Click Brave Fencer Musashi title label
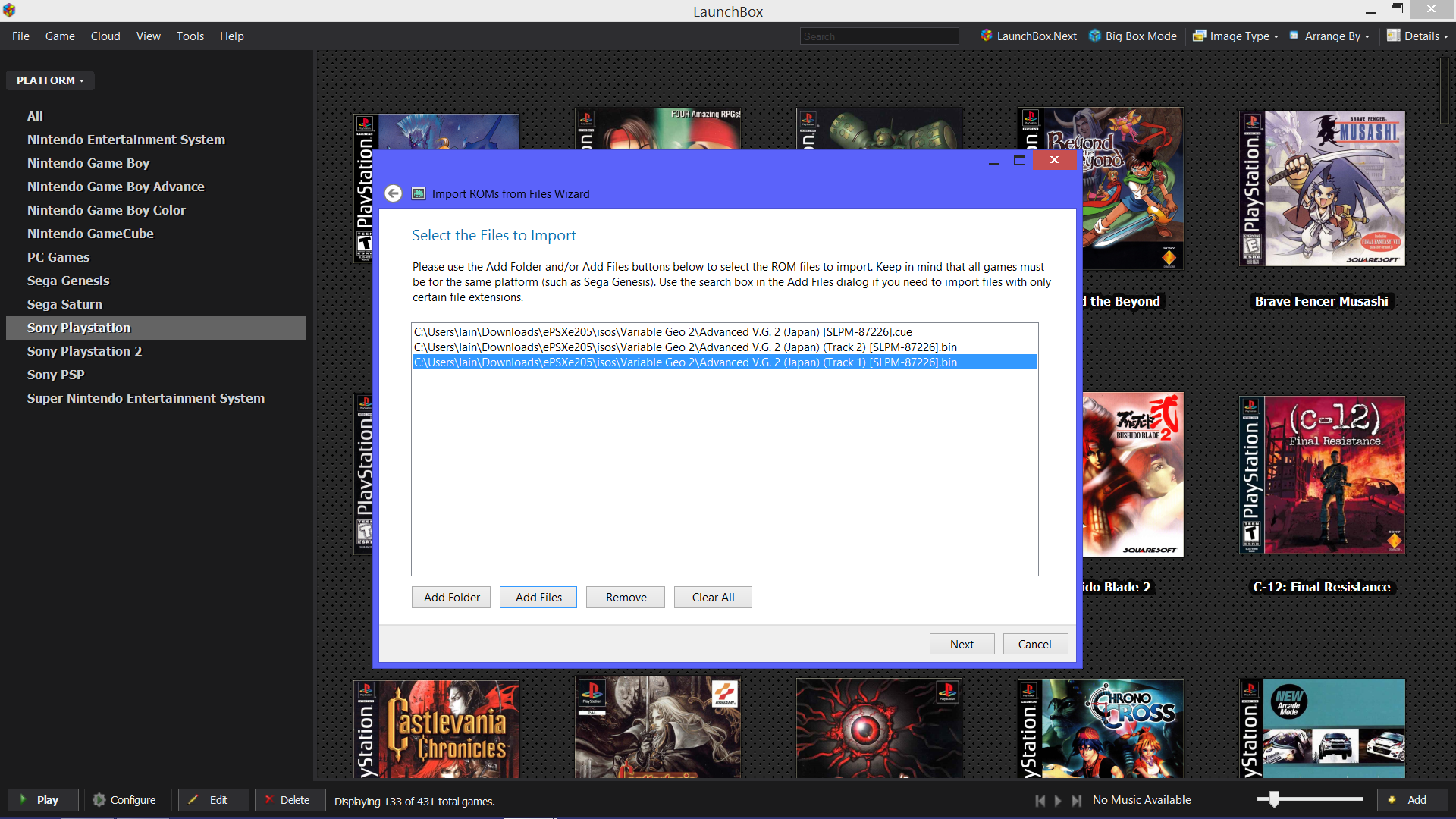Screen dimensions: 1456x819 coord(1321,301)
